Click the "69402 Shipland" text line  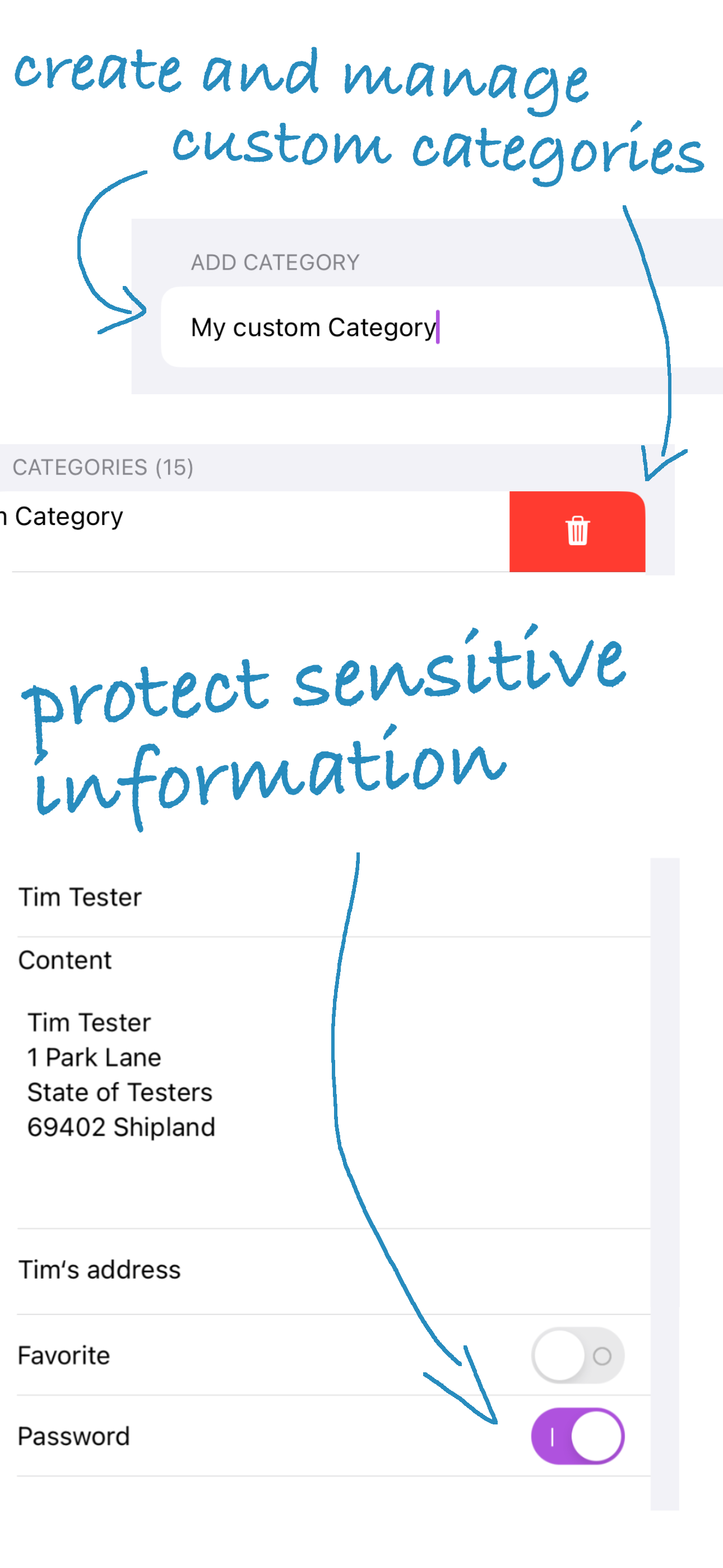tap(121, 1127)
